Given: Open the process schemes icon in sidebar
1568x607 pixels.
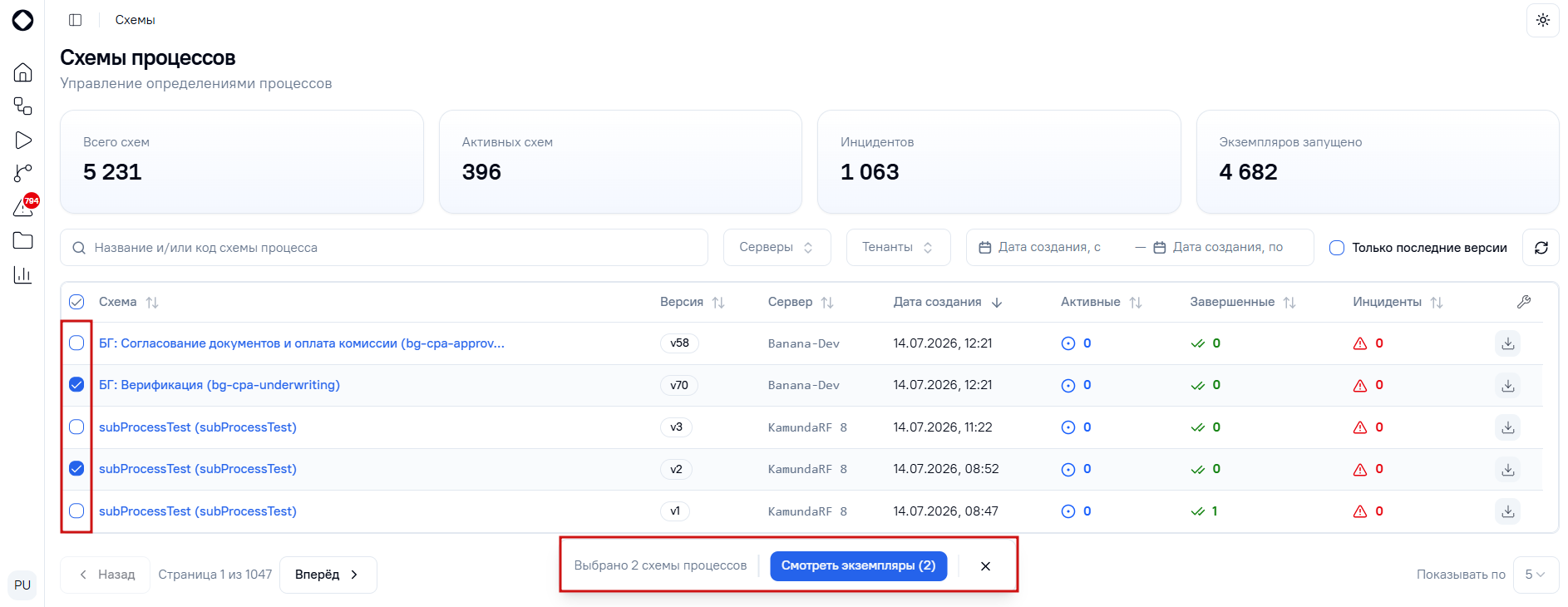Looking at the screenshot, I should tap(23, 106).
